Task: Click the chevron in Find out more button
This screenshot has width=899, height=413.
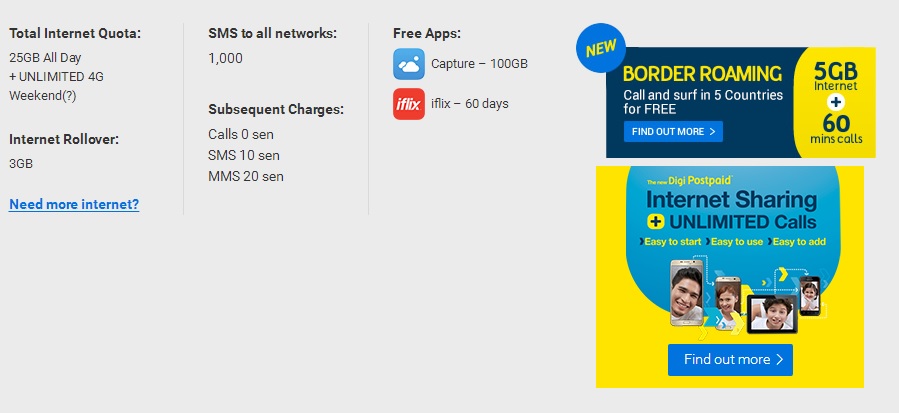Action: pos(779,360)
